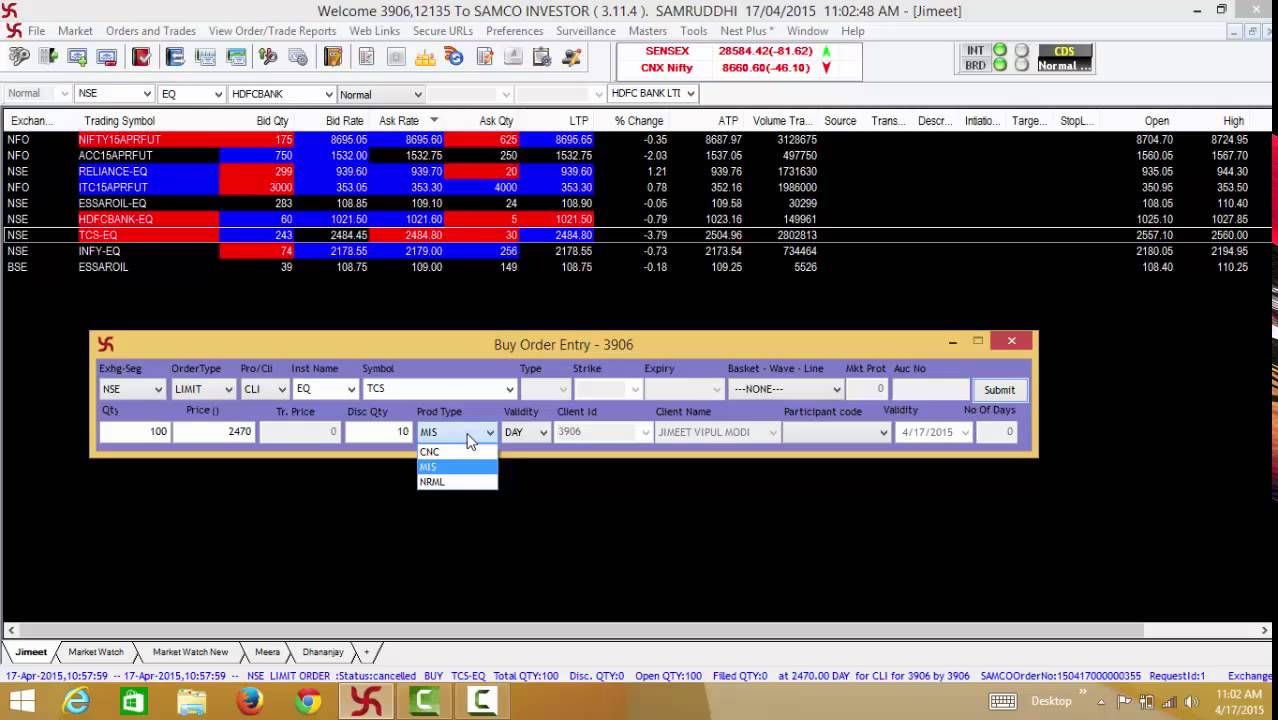Open the Orders and Trades menu
This screenshot has height=720, width=1278.
tap(151, 31)
